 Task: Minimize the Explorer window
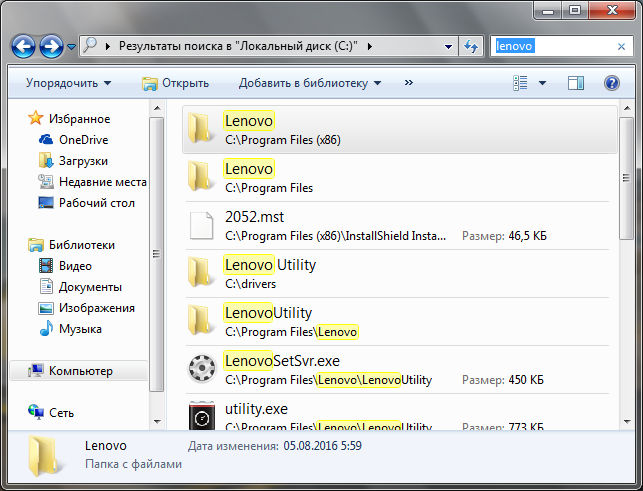547,11
